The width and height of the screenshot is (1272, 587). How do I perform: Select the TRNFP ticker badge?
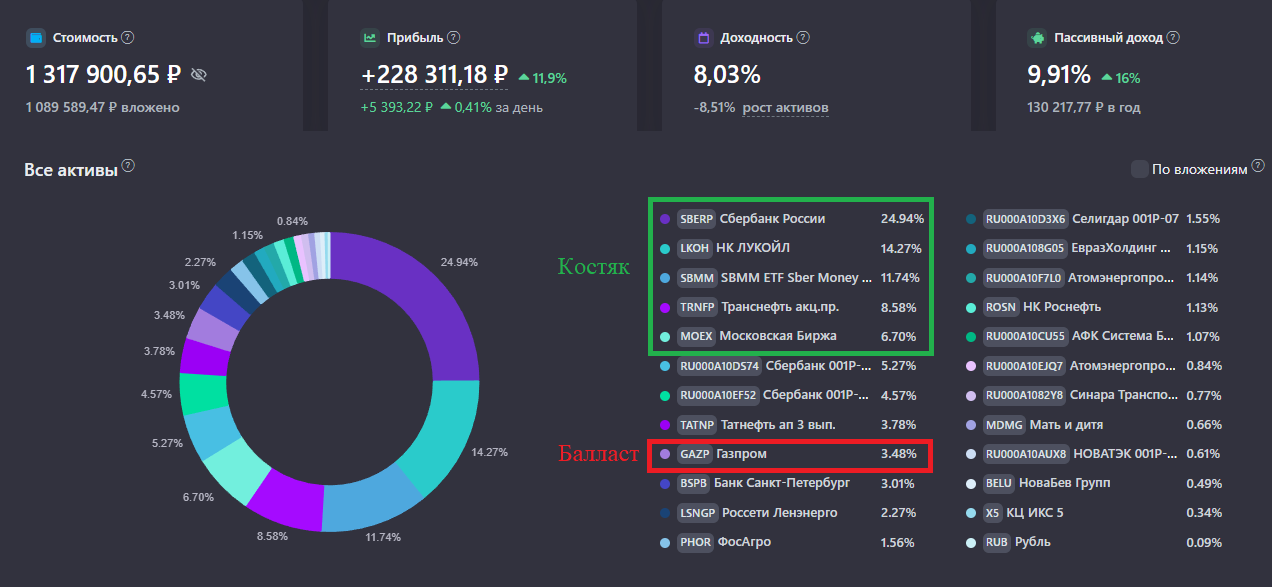(696, 308)
